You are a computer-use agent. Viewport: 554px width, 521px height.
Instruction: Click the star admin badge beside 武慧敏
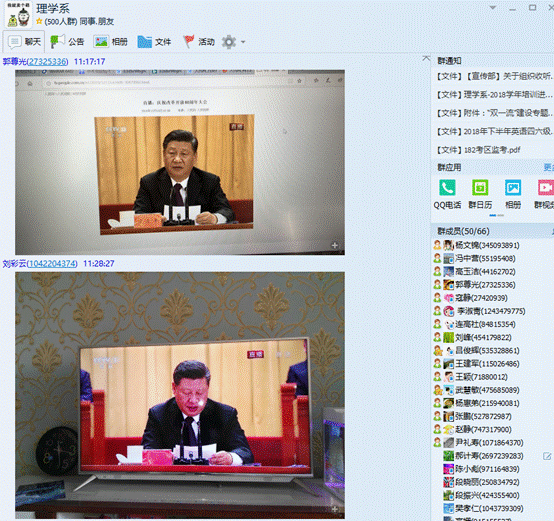(x=438, y=390)
